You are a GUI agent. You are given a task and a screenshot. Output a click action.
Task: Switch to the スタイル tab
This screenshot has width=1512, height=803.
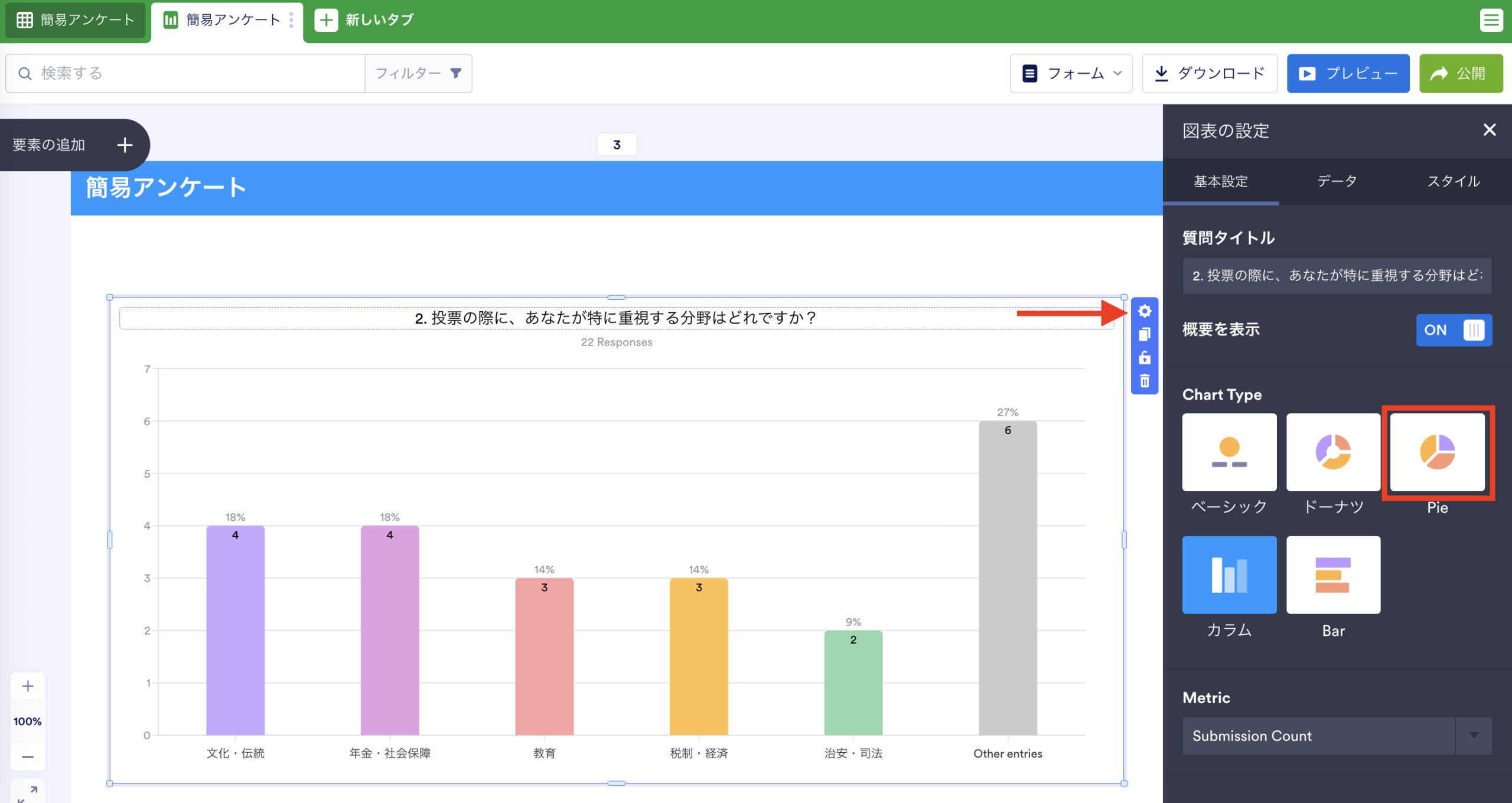pyautogui.click(x=1454, y=182)
